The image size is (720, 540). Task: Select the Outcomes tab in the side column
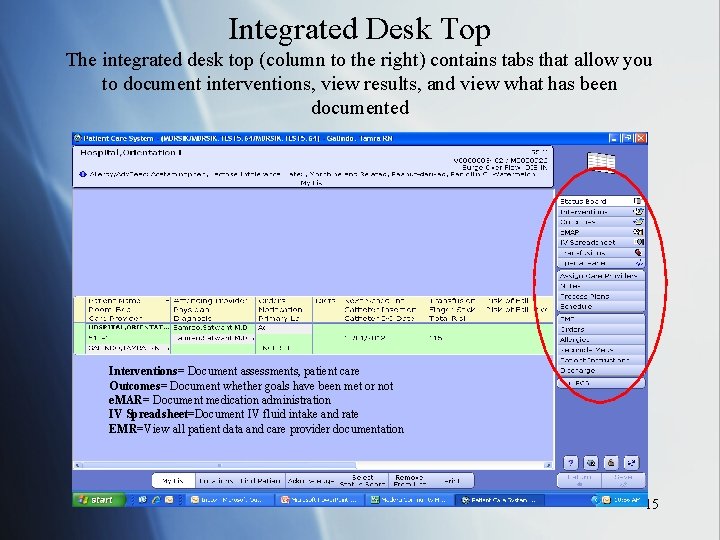tap(601, 222)
